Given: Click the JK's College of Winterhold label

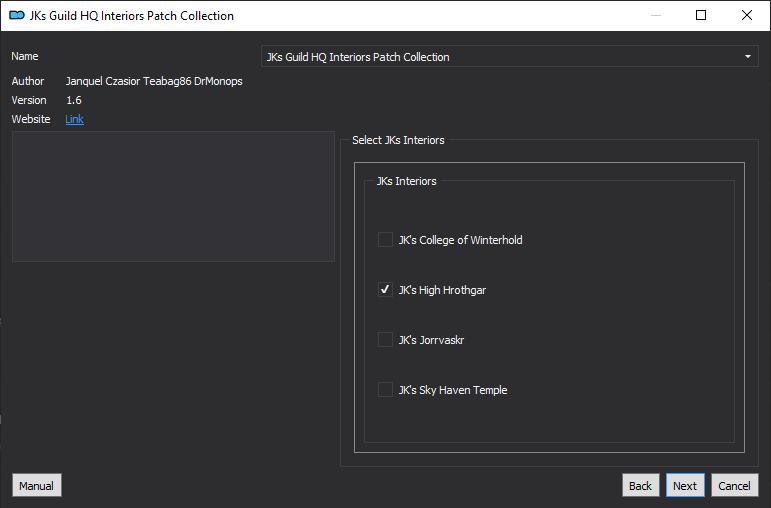Looking at the screenshot, I should (x=460, y=239).
